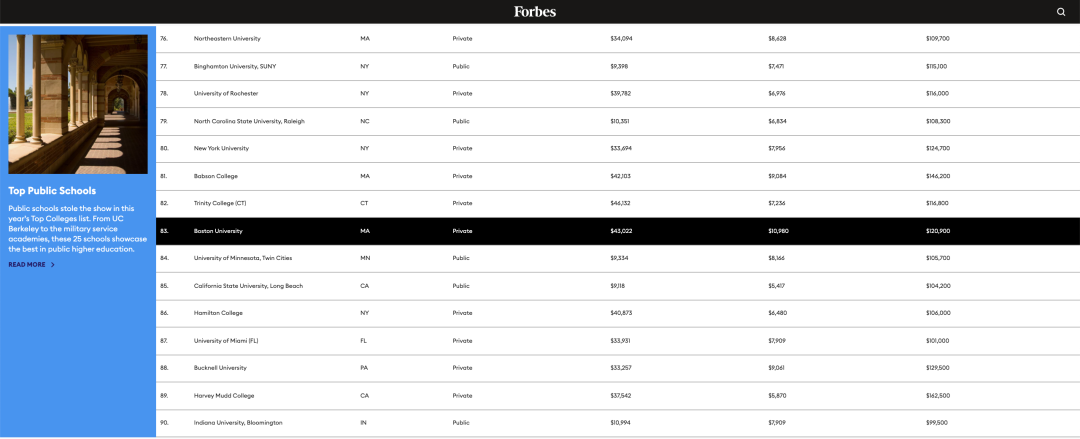
Task: Open University of Miami (FL) entry
Action: click(x=226, y=340)
